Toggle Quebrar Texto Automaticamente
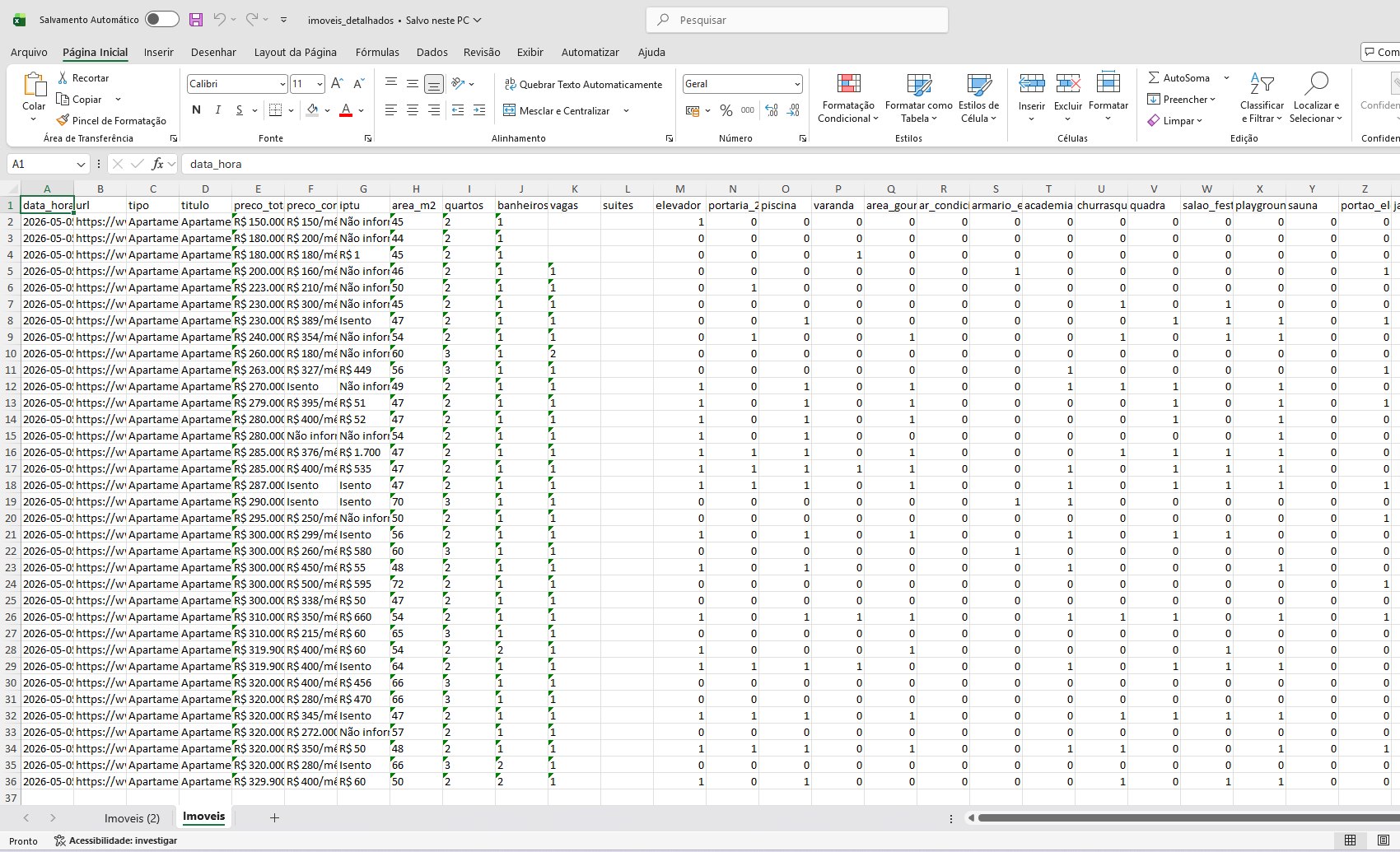Screen dimensions: 1400x852 [582, 84]
